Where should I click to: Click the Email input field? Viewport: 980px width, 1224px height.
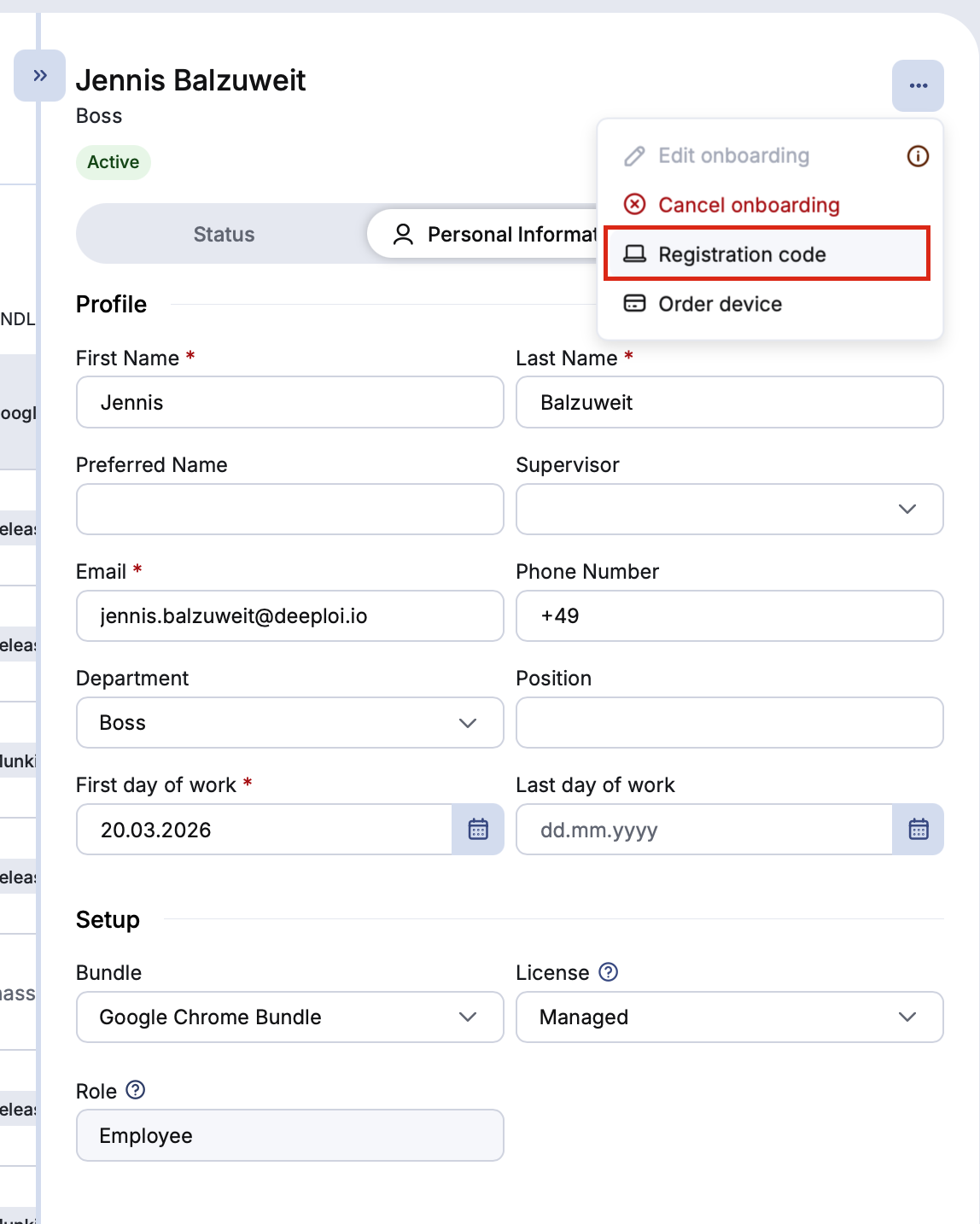[290, 615]
